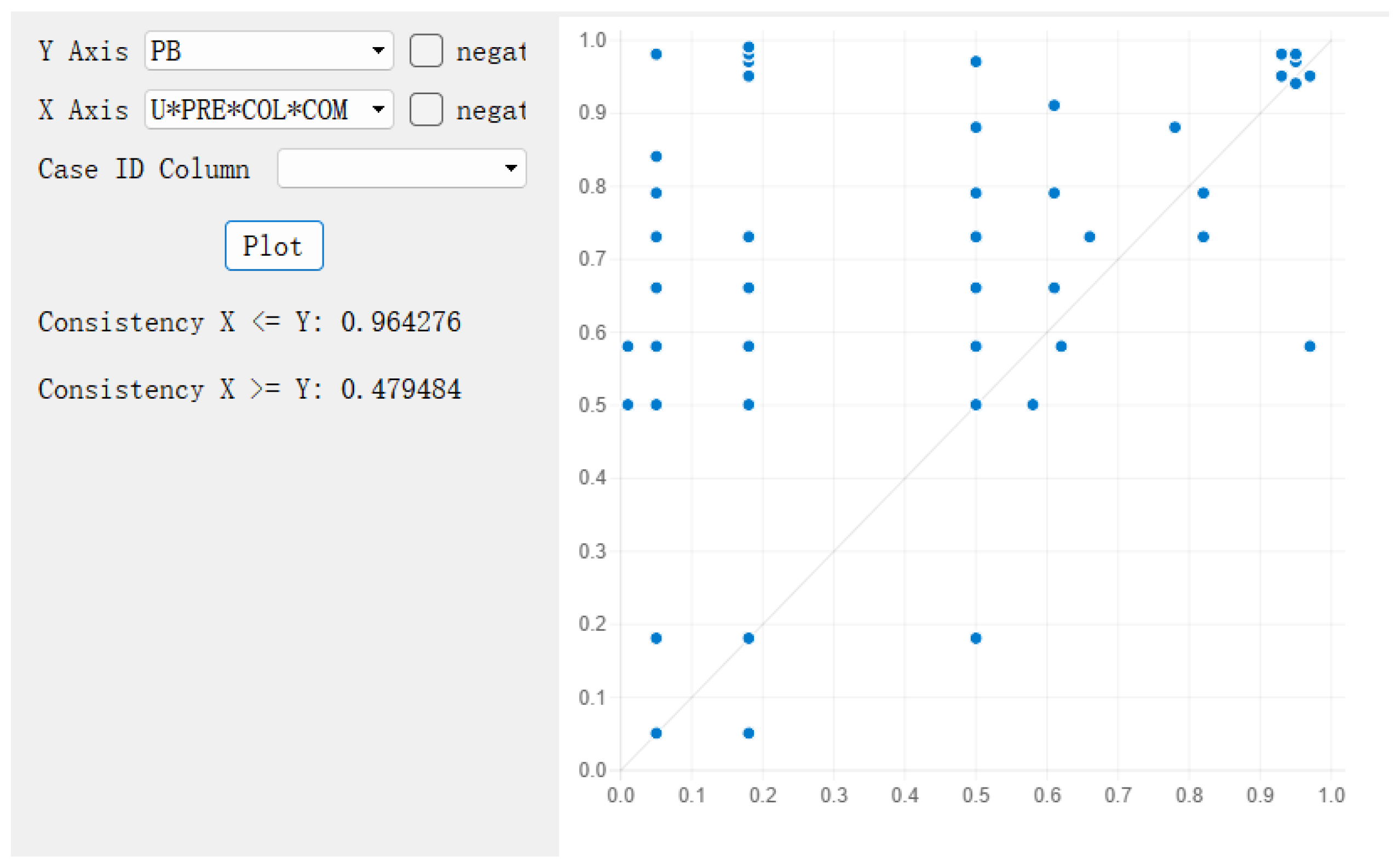Click the Plot button

click(274, 246)
